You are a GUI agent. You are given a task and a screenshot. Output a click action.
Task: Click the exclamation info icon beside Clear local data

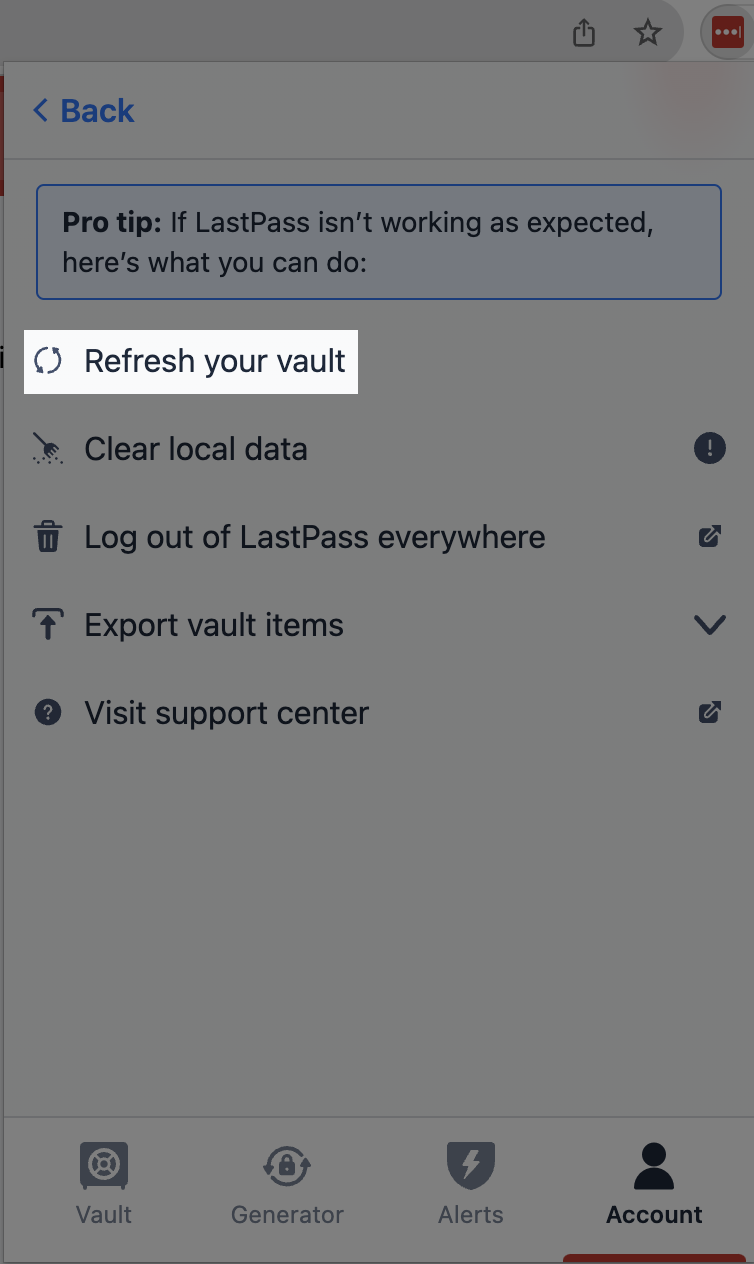tap(710, 448)
